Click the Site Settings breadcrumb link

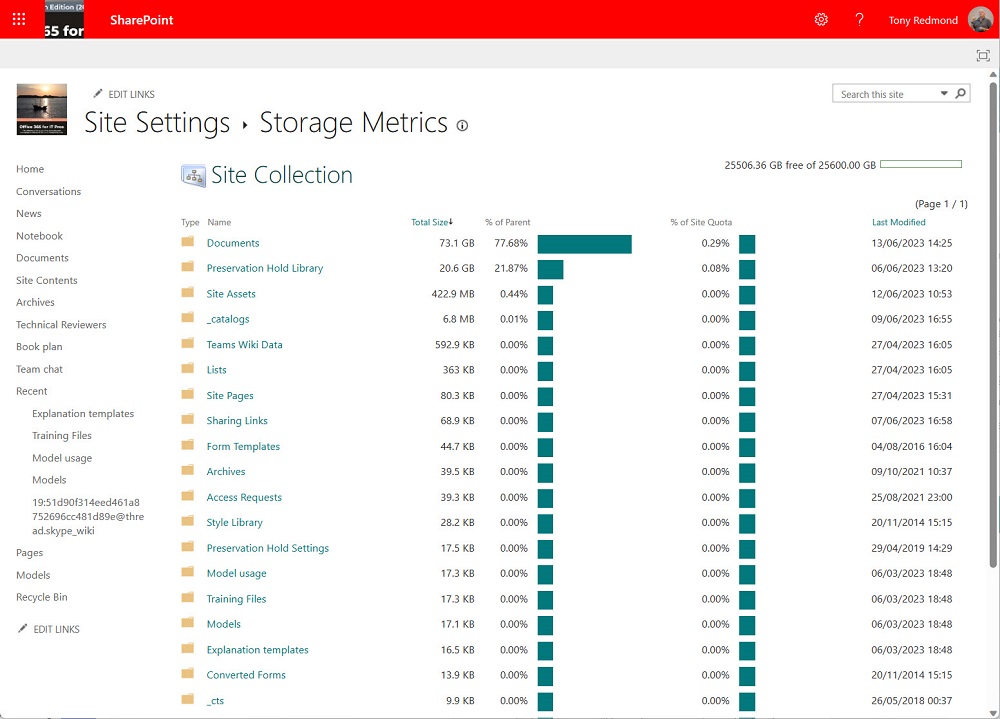pos(157,123)
